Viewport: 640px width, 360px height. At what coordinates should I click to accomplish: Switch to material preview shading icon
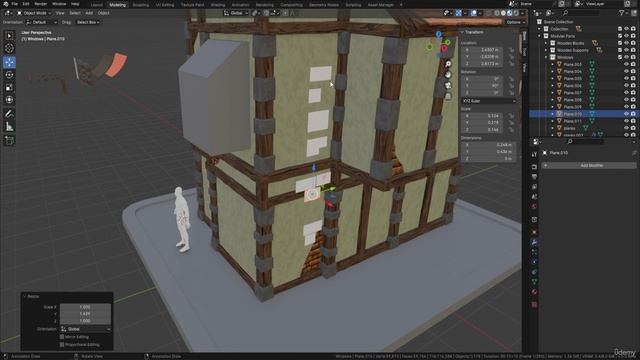509,13
